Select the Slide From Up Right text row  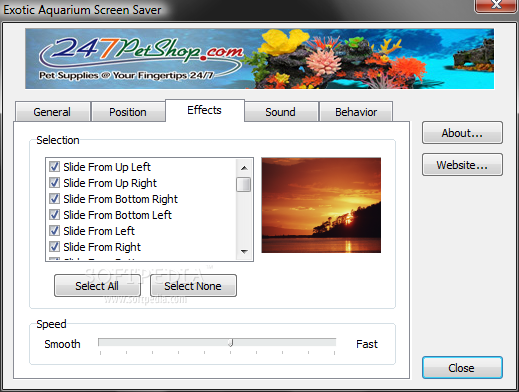110,183
